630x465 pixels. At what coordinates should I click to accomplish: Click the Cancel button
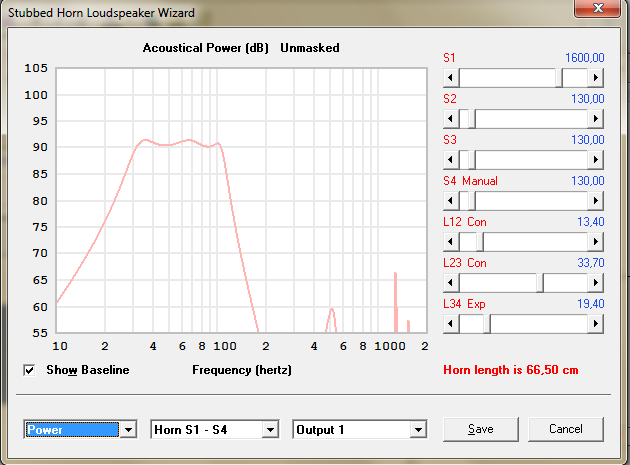pyautogui.click(x=566, y=429)
